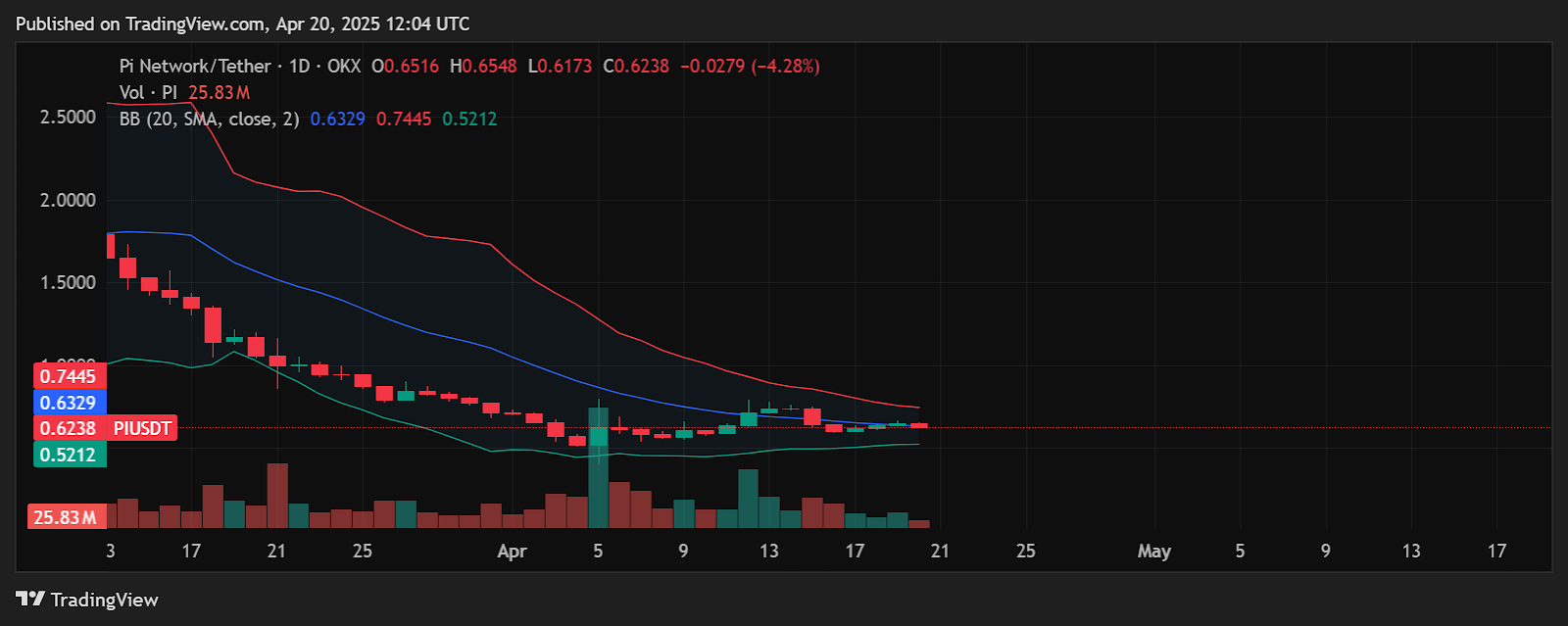The image size is (1568, 626).
Task: Click the close value C0.6238 in legend
Action: (636, 66)
